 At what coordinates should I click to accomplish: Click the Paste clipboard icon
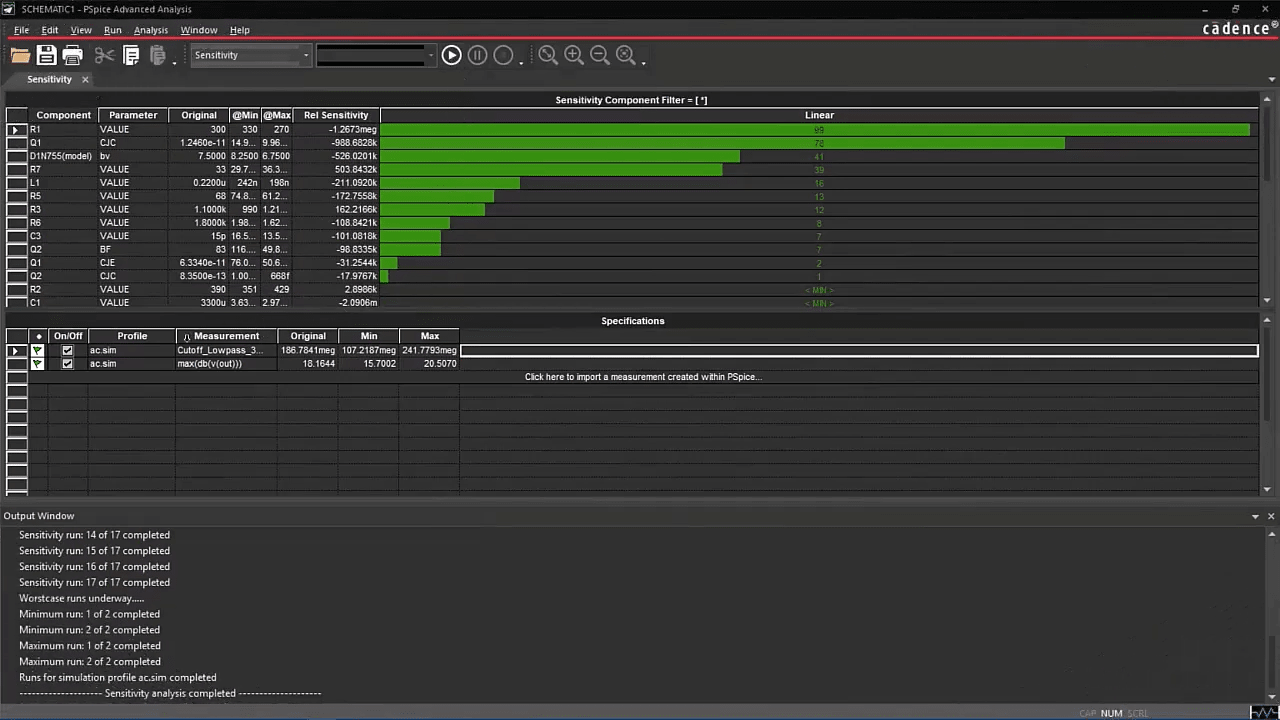click(157, 56)
